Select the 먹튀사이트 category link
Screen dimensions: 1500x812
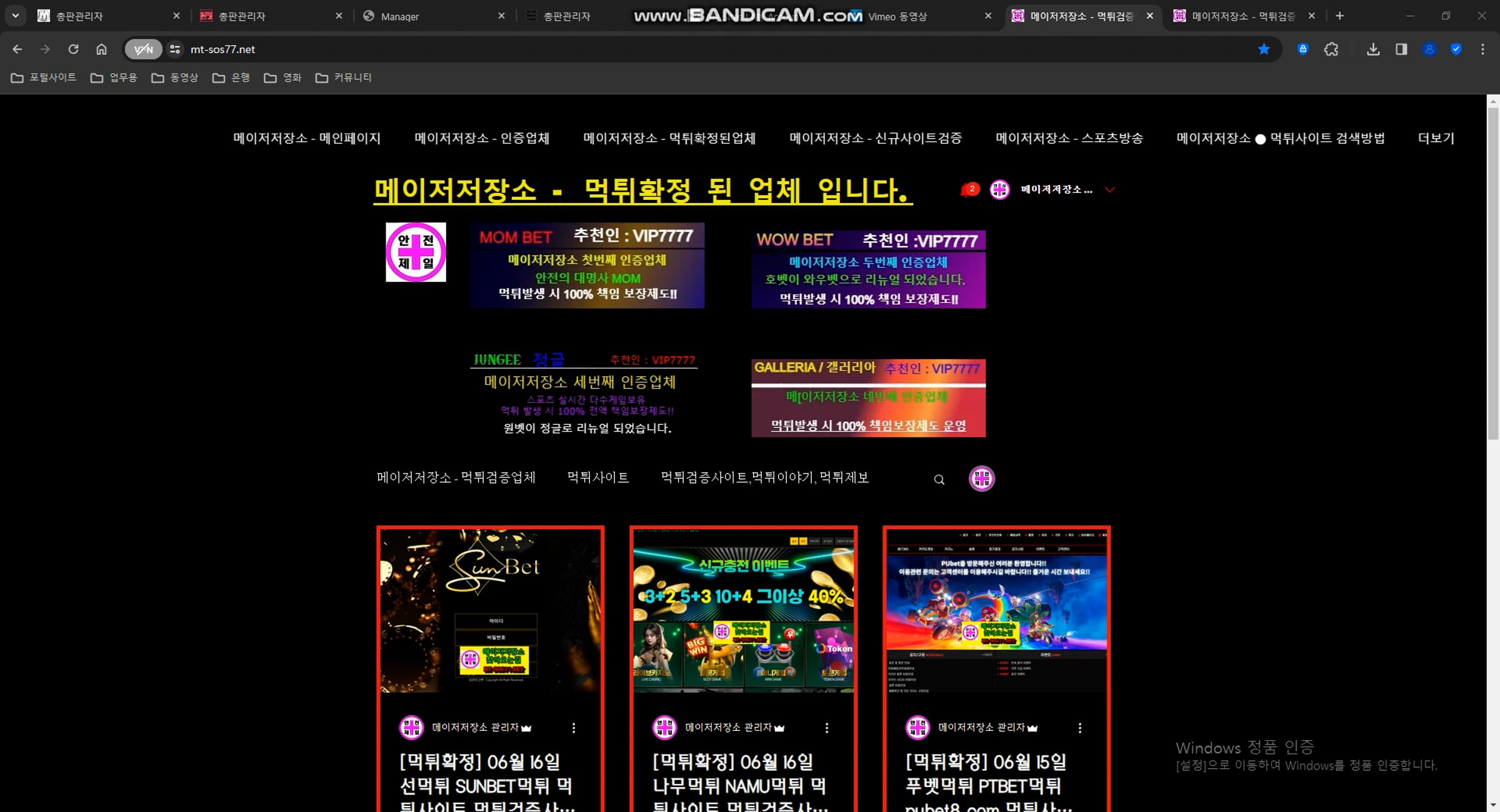click(x=597, y=478)
